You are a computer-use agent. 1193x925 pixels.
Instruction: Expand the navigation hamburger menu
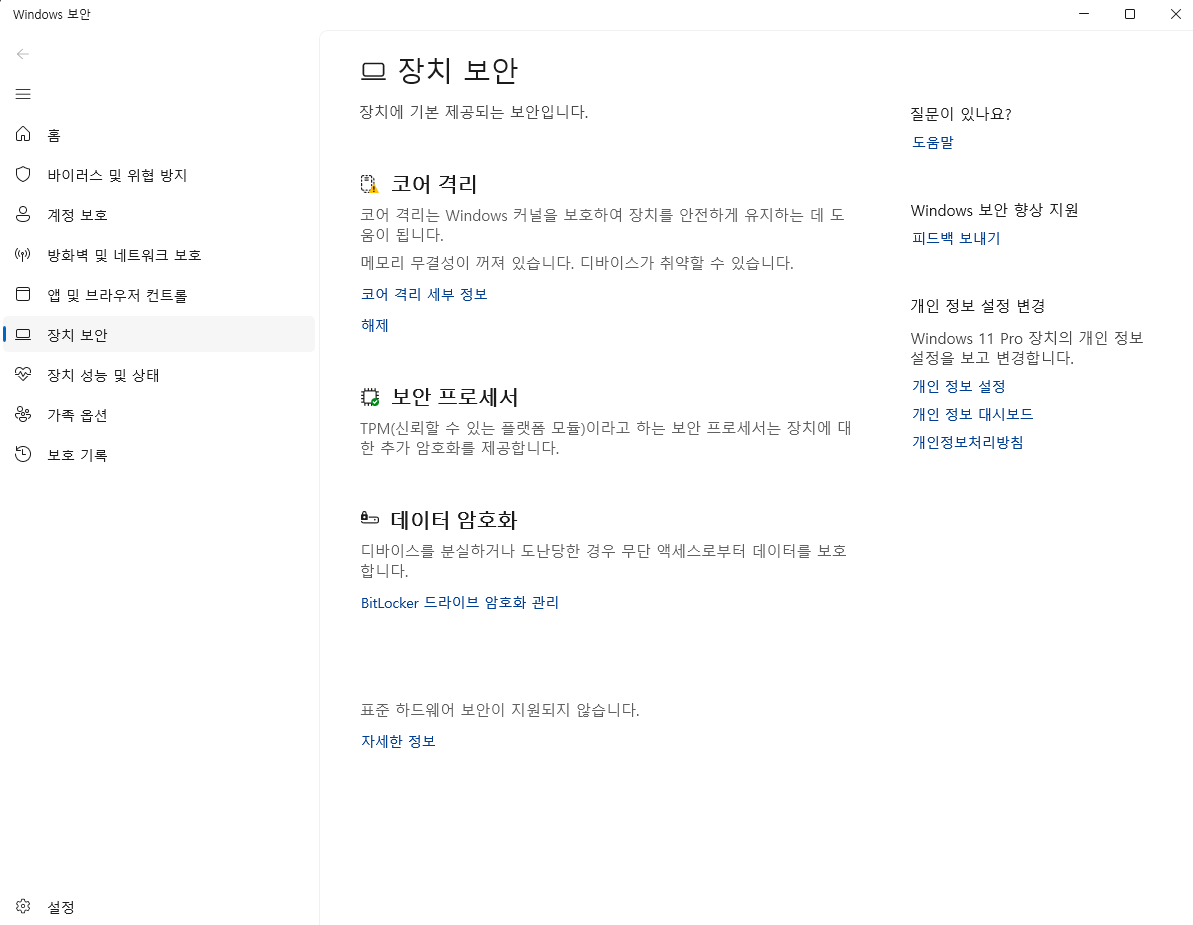click(22, 93)
